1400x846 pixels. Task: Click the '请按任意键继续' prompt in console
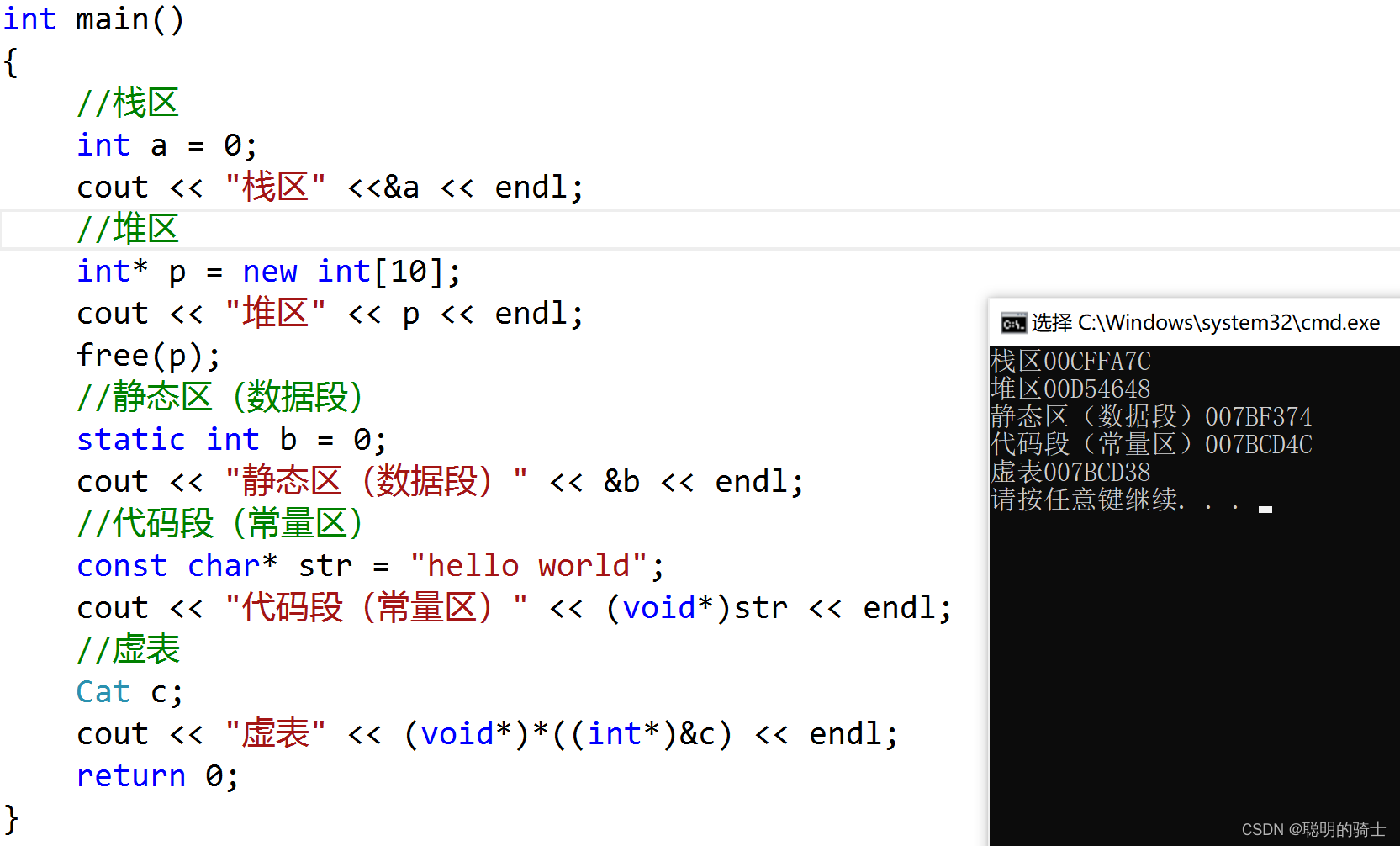pyautogui.click(x=1115, y=500)
